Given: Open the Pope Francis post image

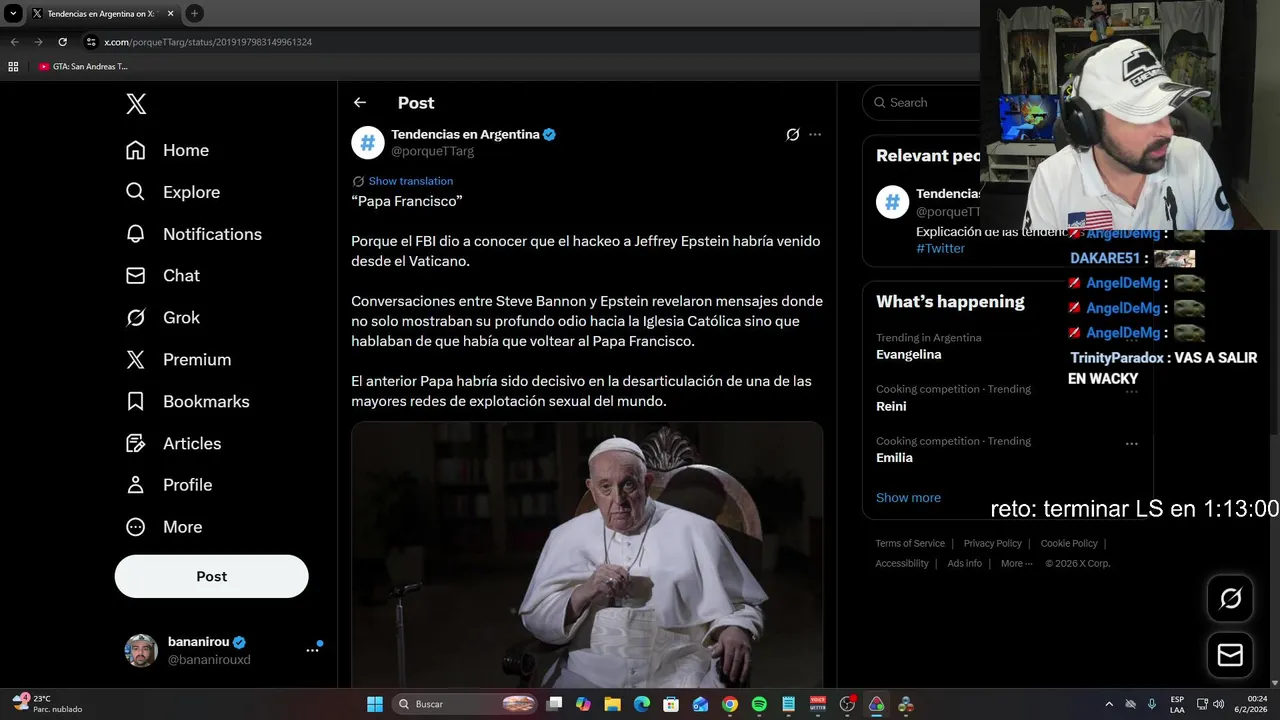Looking at the screenshot, I should (587, 555).
